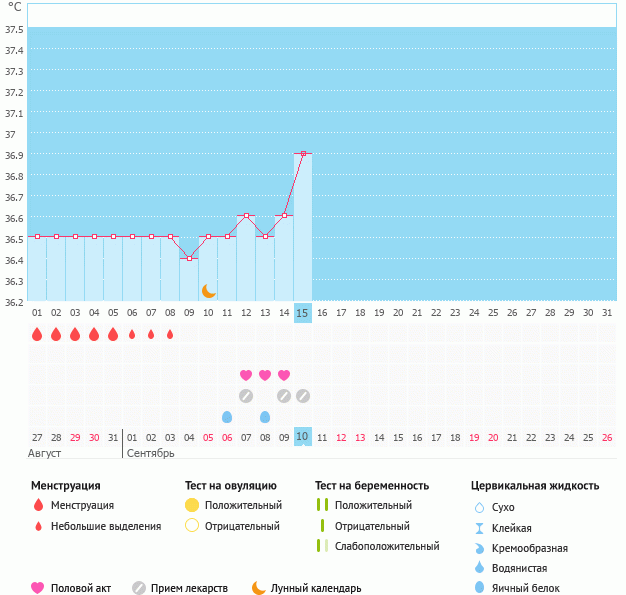Click the Прием лекарств legend label
The image size is (626, 595).
tap(189, 588)
